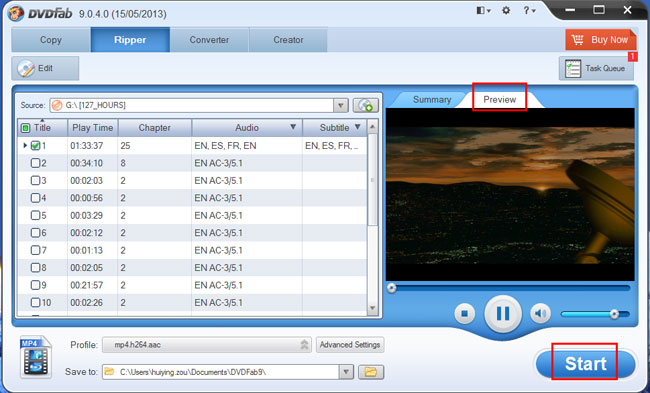Mute the preview with the speaker icon

click(x=540, y=314)
